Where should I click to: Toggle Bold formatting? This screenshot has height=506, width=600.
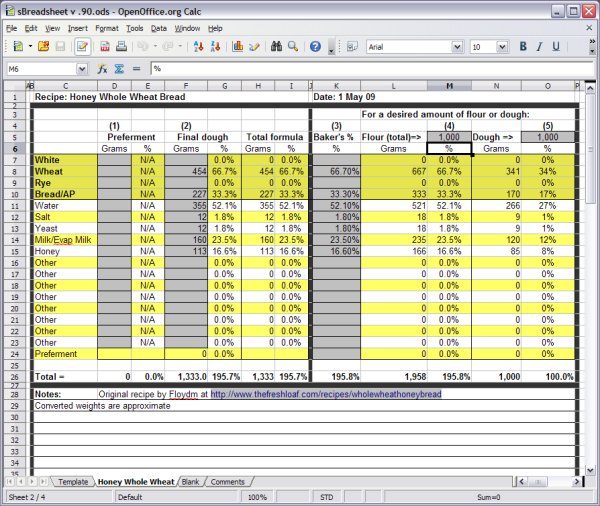(523, 47)
